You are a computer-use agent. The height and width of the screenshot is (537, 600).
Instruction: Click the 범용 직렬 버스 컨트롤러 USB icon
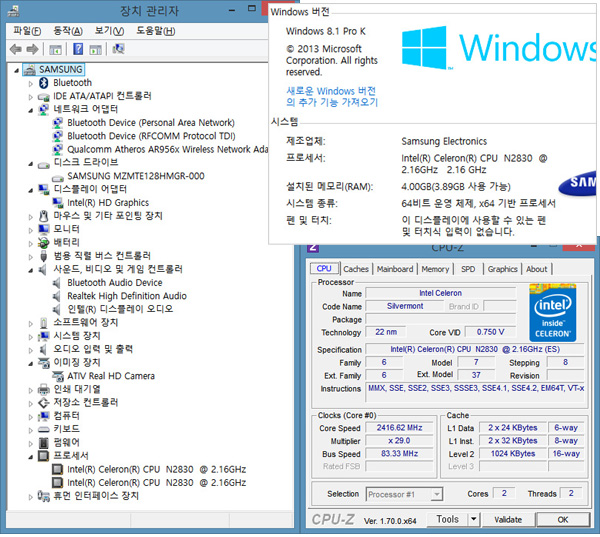pyautogui.click(x=44, y=256)
